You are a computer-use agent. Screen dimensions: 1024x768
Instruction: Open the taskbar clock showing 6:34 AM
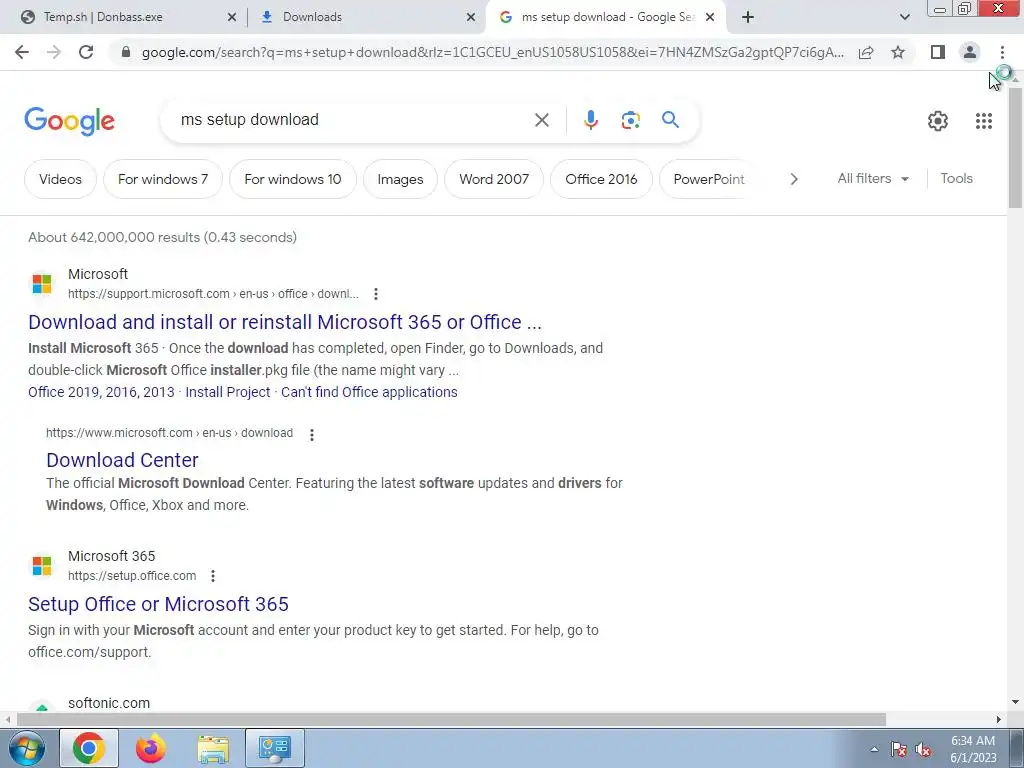973,749
